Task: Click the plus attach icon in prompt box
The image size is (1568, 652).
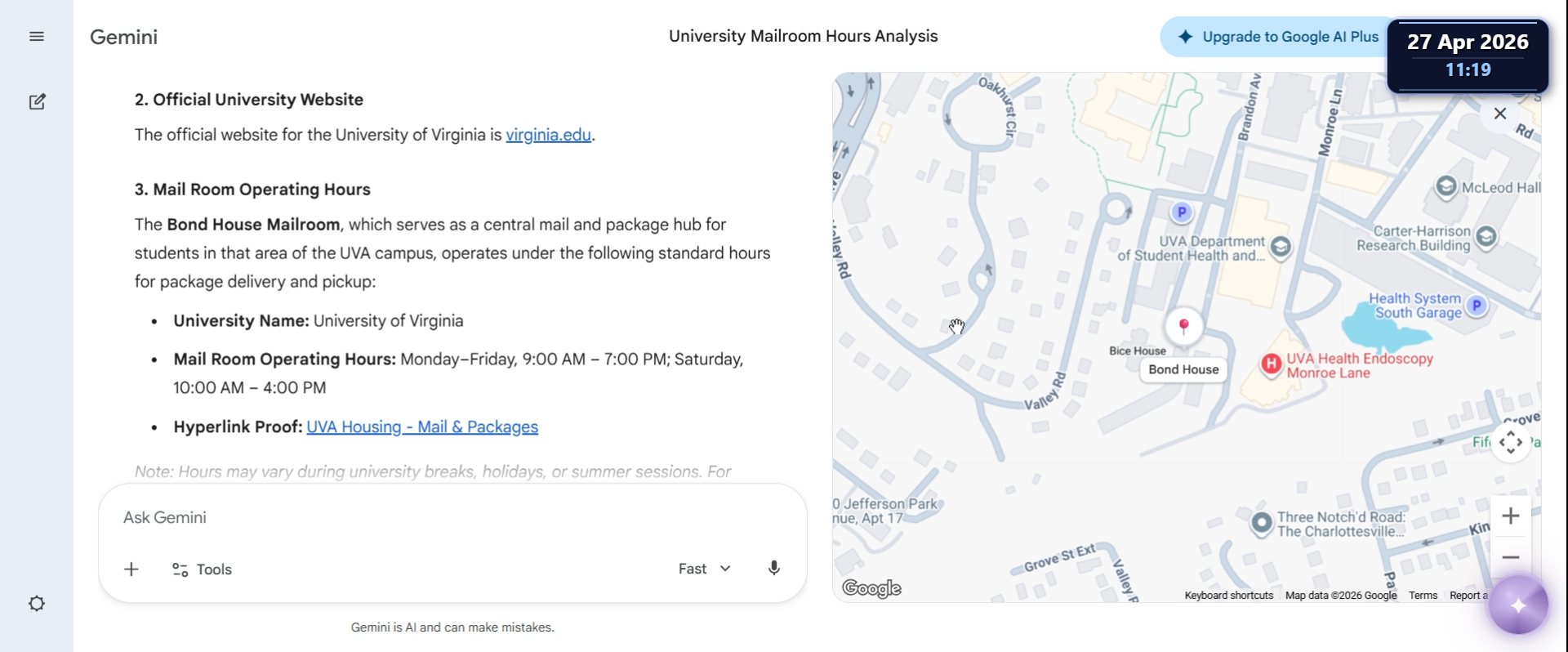Action: click(131, 569)
